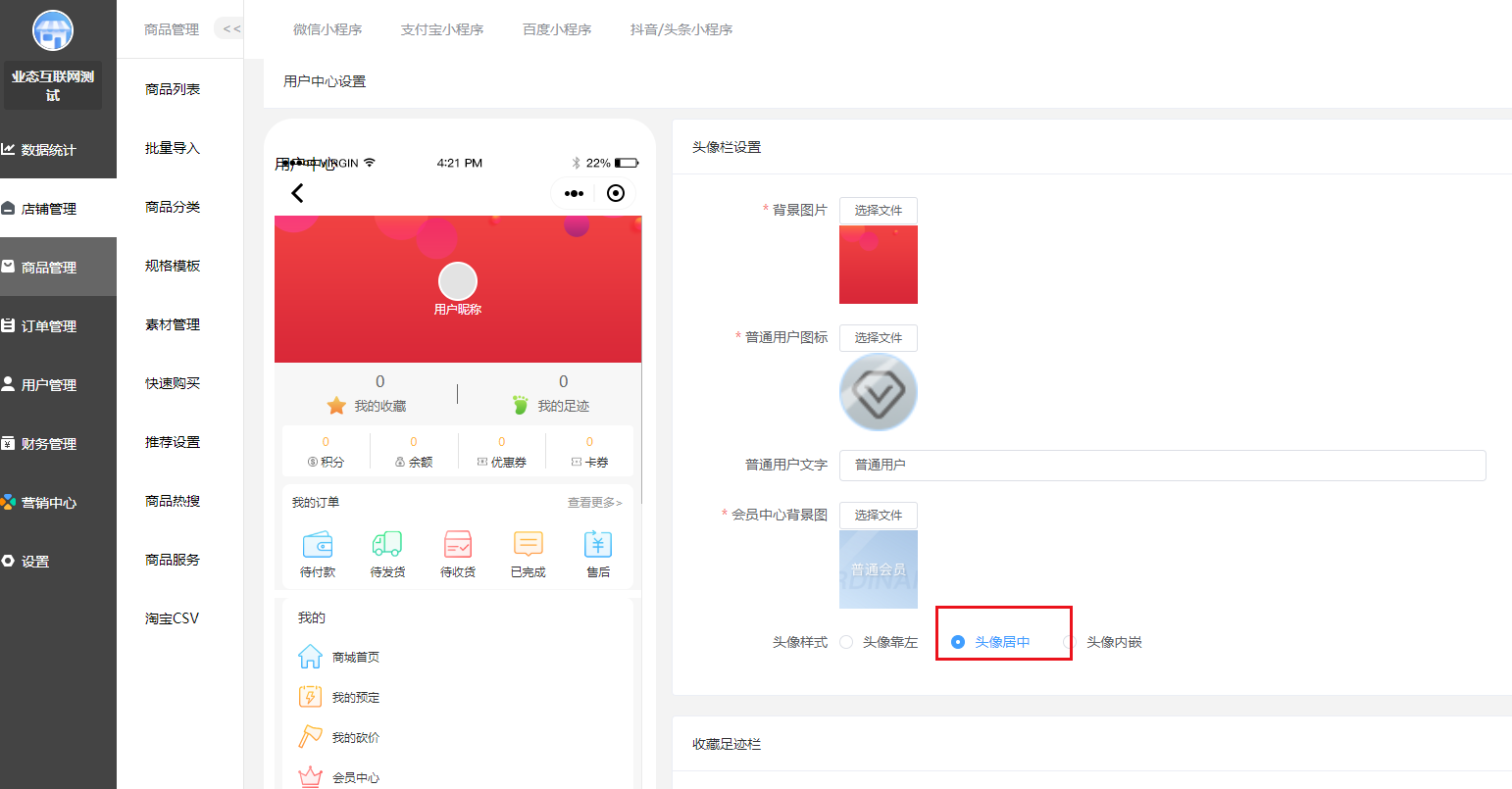Click 售后 icon
This screenshot has width=1512, height=789.
[x=598, y=544]
